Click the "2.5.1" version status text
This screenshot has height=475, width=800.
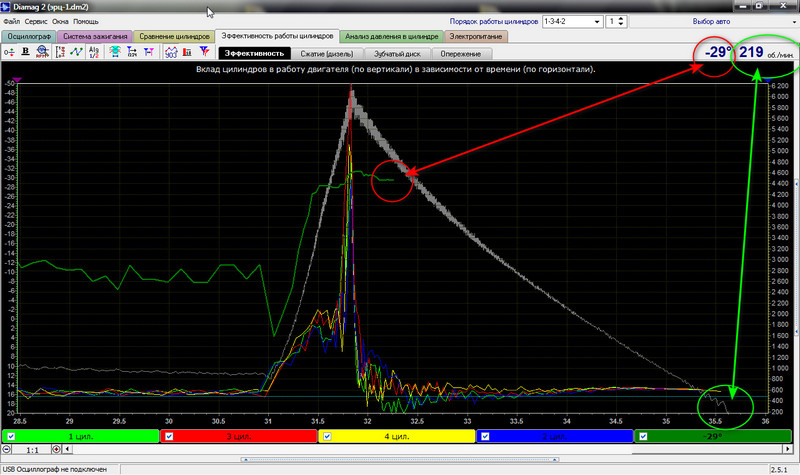pyautogui.click(x=779, y=469)
